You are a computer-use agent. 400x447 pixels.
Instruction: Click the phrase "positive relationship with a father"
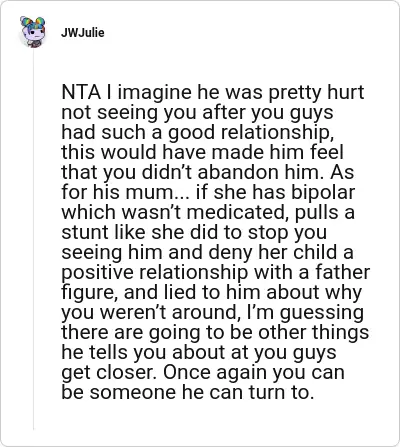(x=216, y=272)
